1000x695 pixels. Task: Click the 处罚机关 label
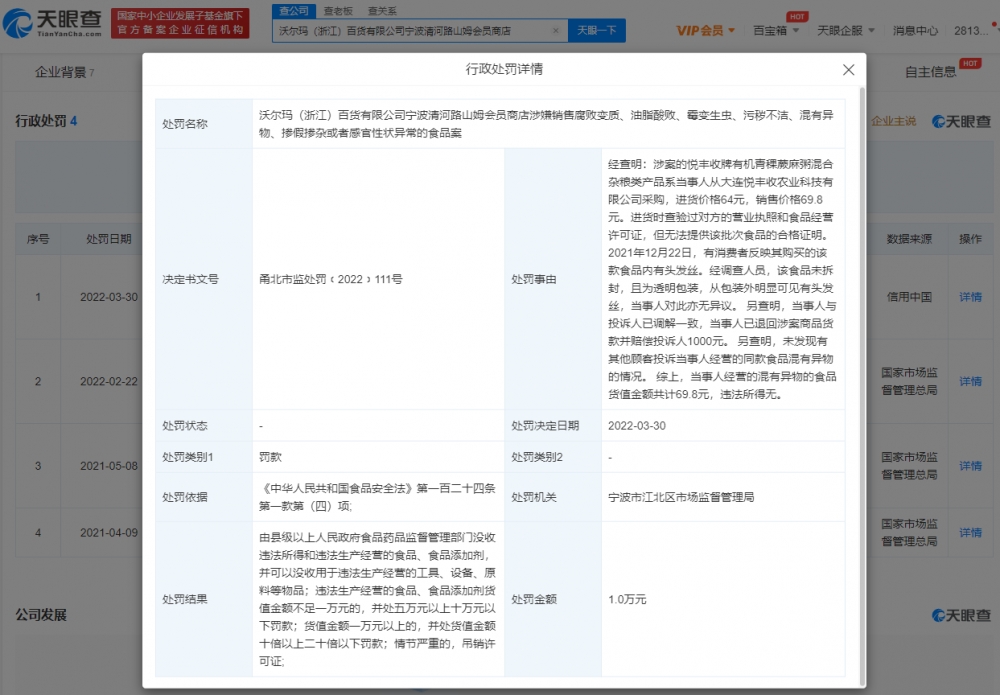(x=534, y=497)
